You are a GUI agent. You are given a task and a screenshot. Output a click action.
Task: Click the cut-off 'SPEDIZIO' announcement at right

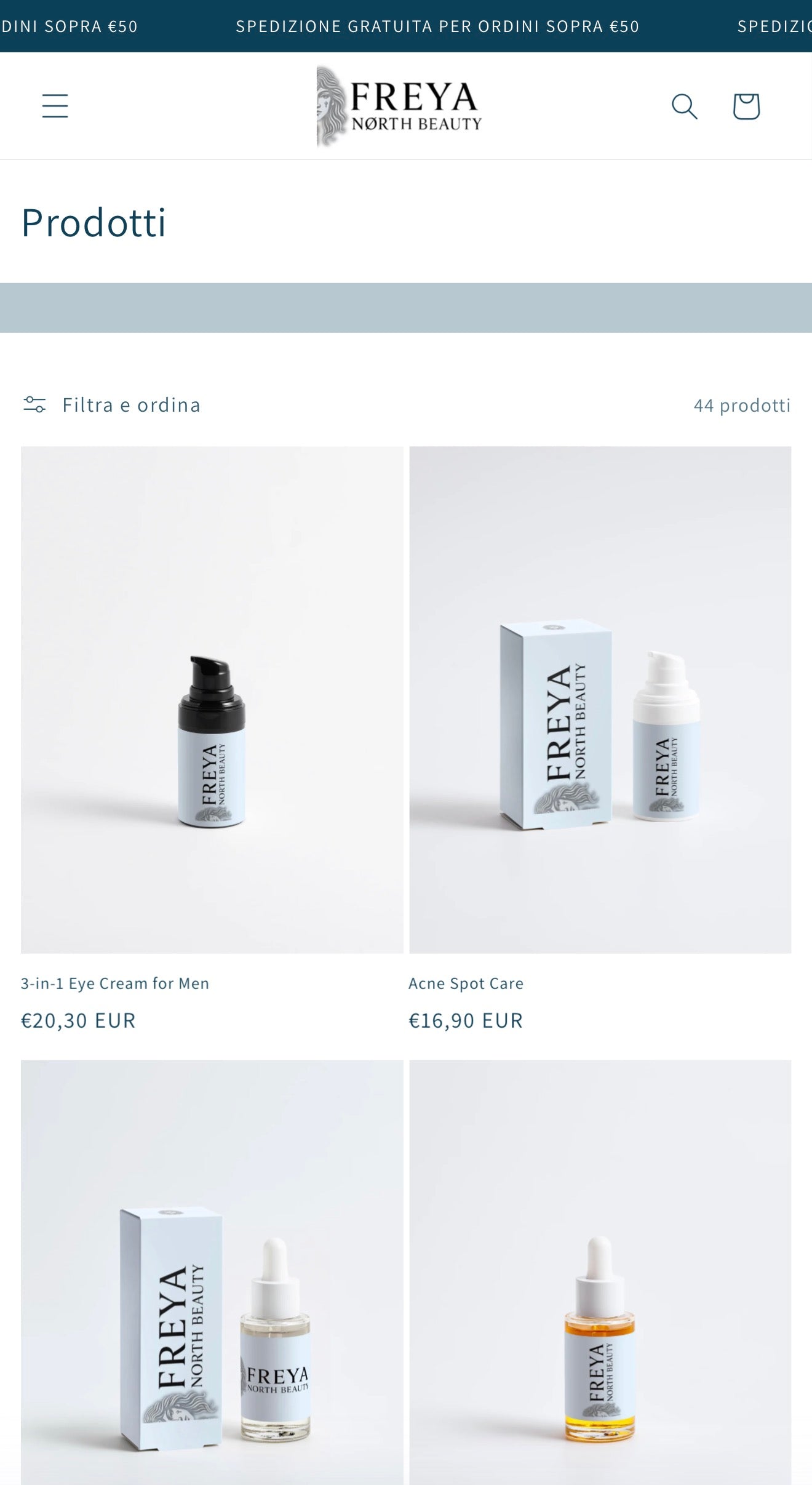pos(774,26)
